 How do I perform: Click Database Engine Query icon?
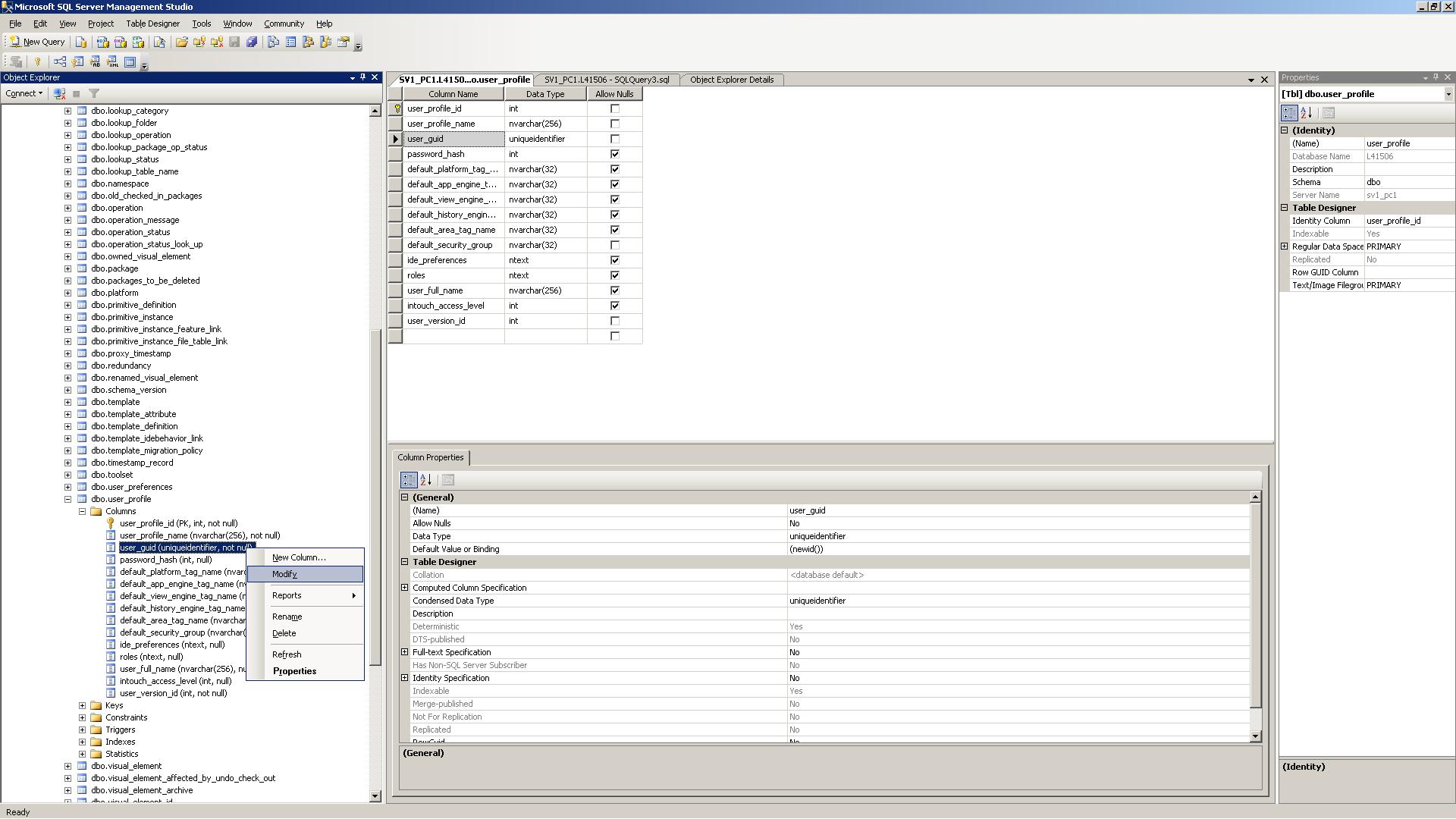point(81,42)
